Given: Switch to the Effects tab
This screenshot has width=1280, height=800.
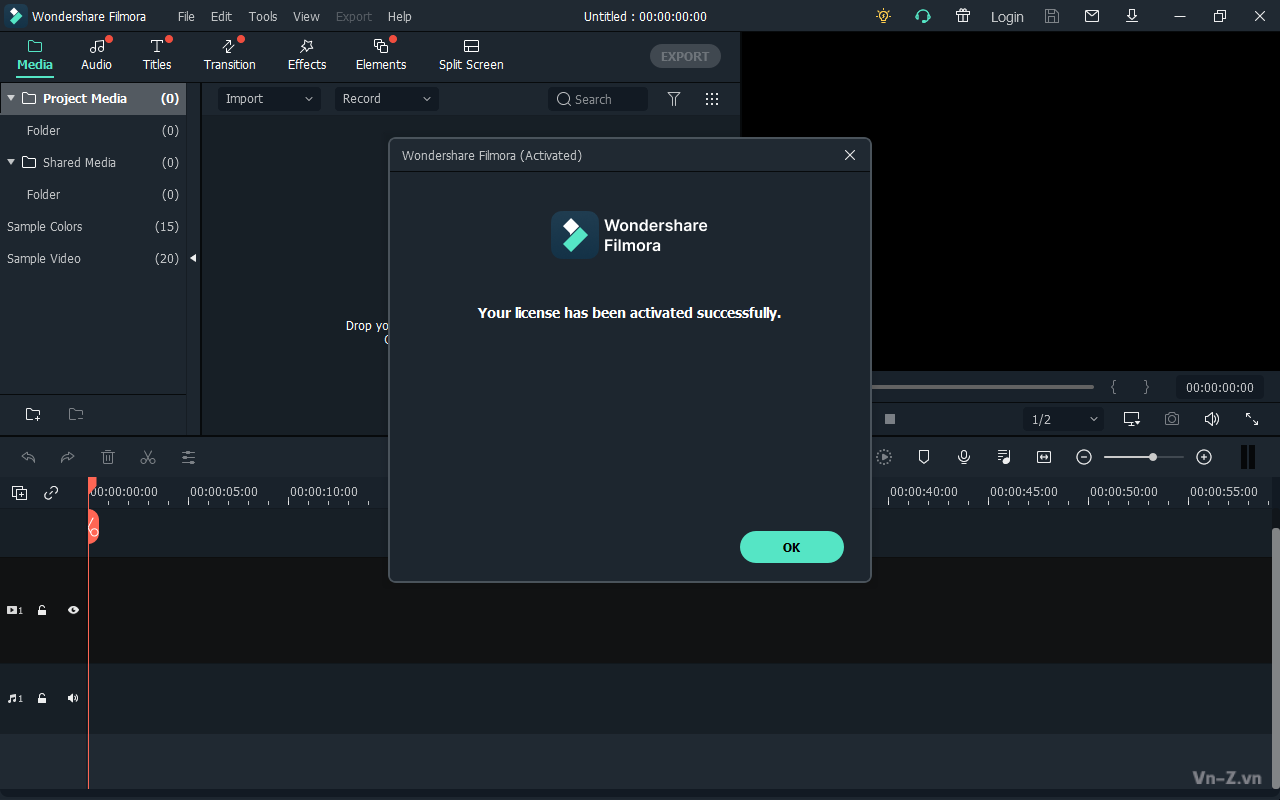Looking at the screenshot, I should 307,56.
